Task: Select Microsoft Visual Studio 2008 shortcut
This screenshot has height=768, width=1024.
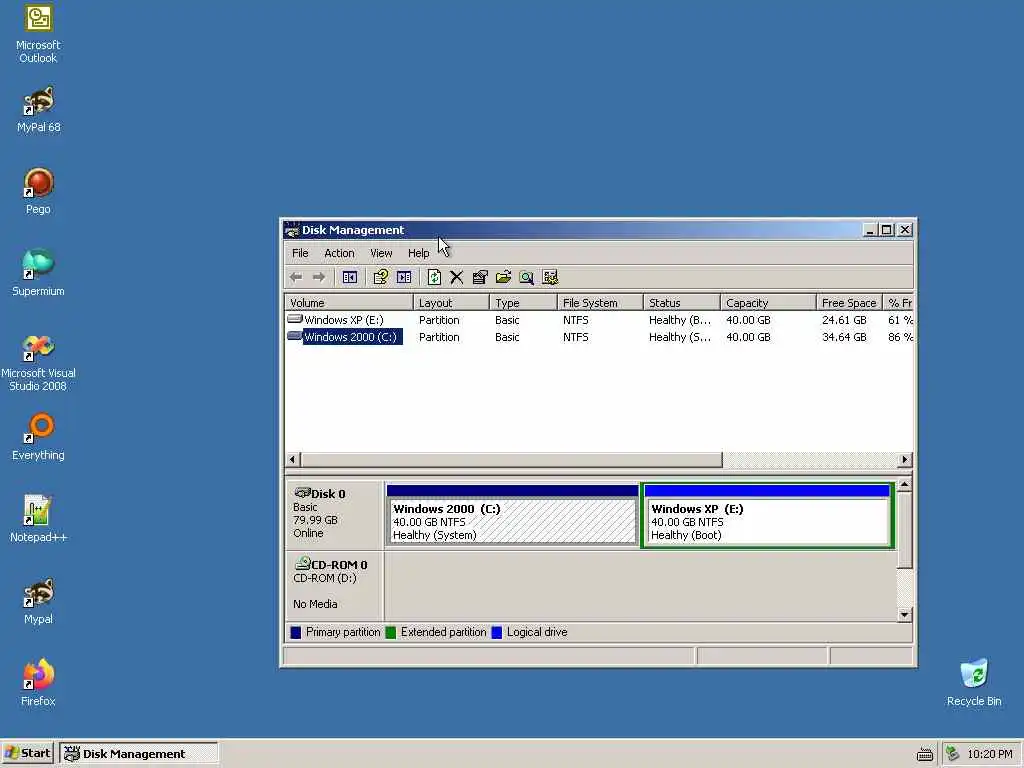Action: (x=38, y=363)
